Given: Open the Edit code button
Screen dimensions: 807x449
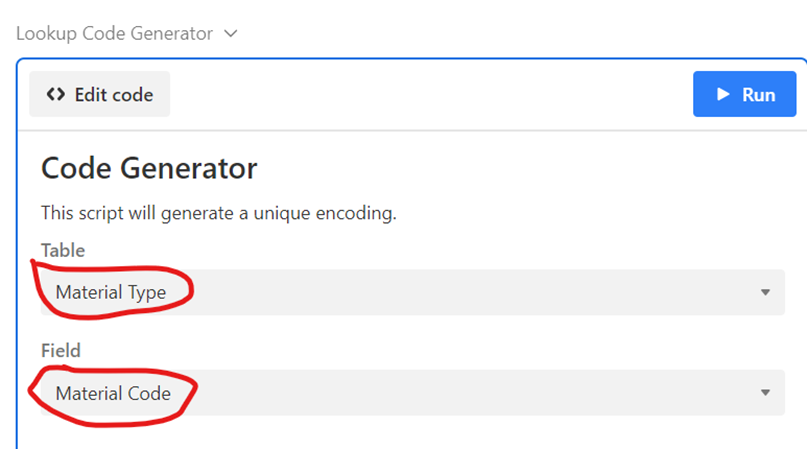Looking at the screenshot, I should tap(99, 95).
